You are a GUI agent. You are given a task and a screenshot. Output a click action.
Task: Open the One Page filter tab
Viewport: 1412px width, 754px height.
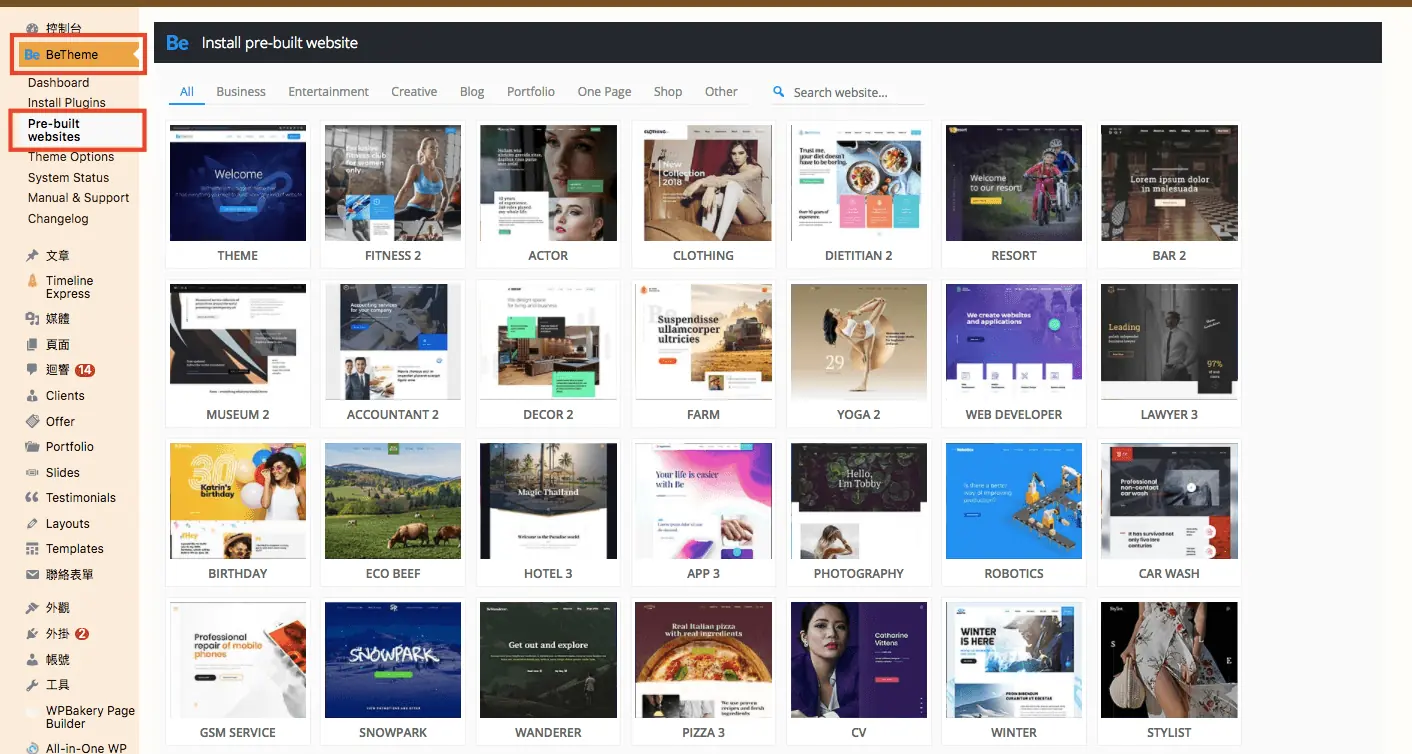[x=604, y=92]
